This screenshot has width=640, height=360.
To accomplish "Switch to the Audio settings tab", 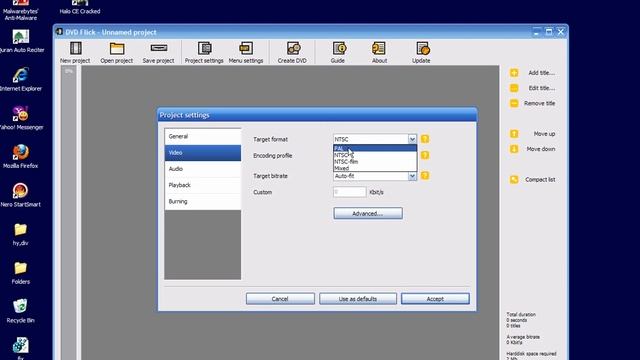I will coord(203,169).
